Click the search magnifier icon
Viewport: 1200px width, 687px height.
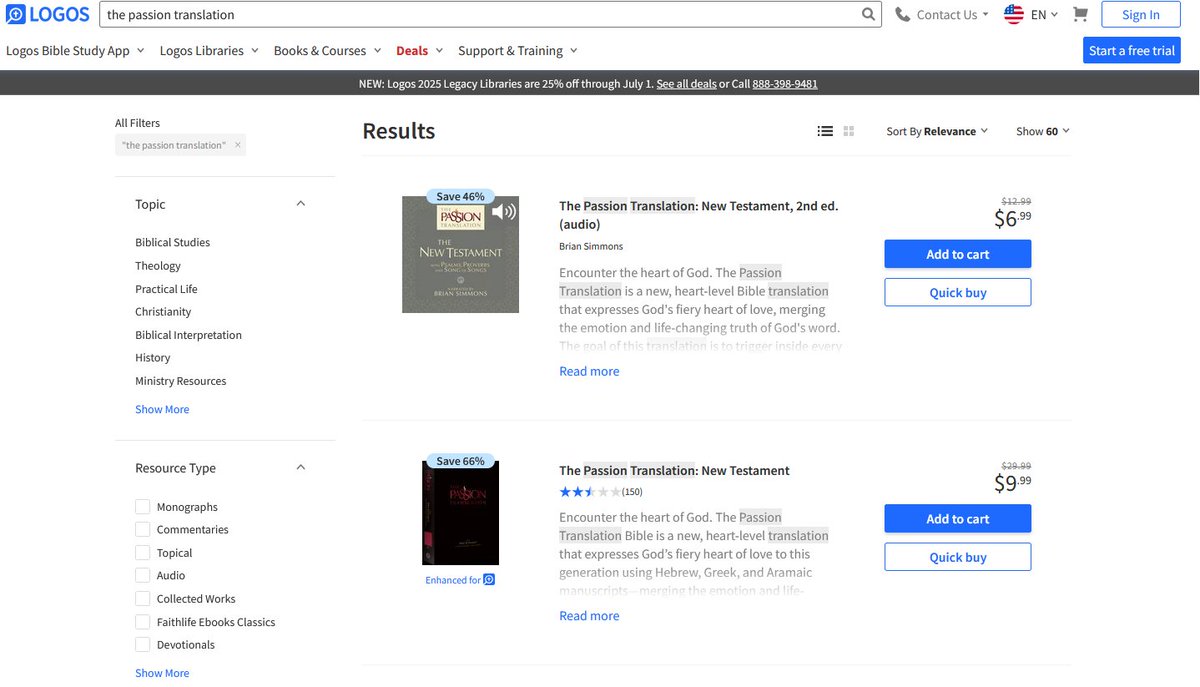(869, 14)
